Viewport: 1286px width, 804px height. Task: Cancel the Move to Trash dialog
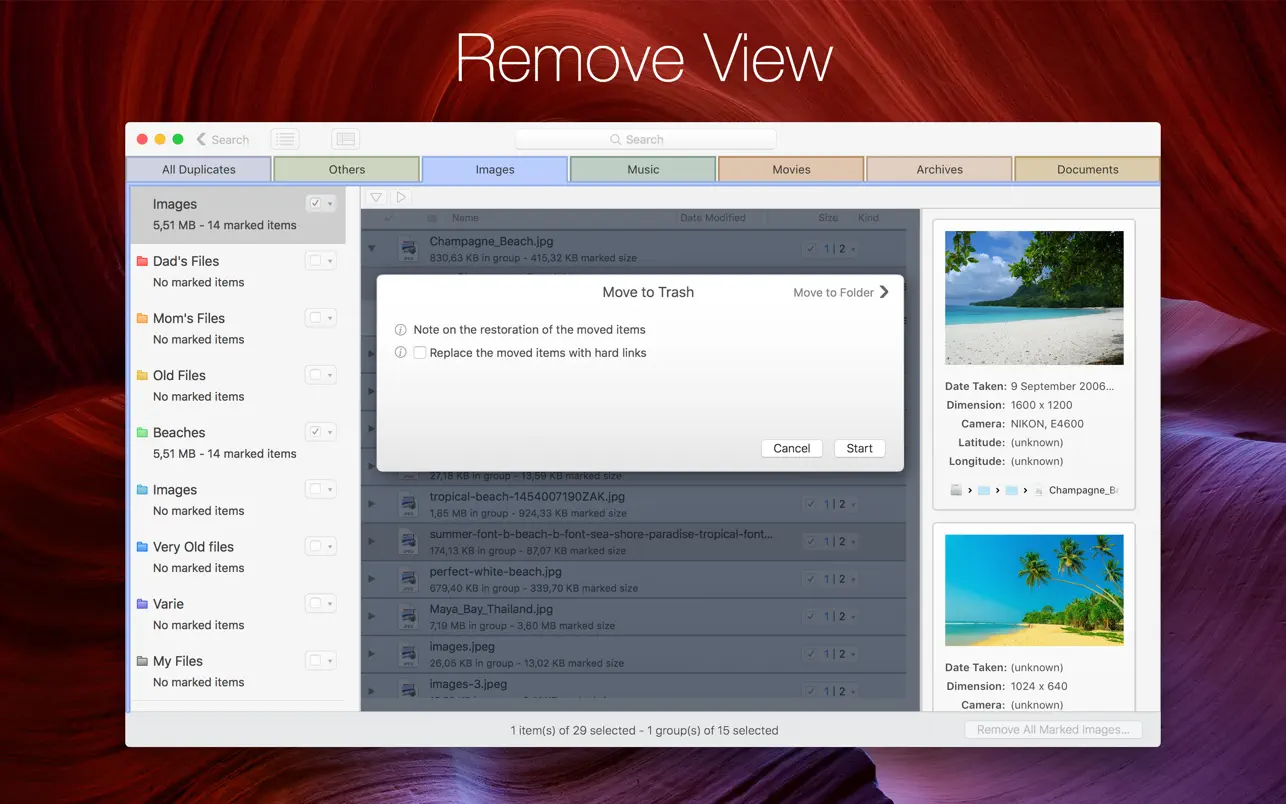[x=791, y=449]
